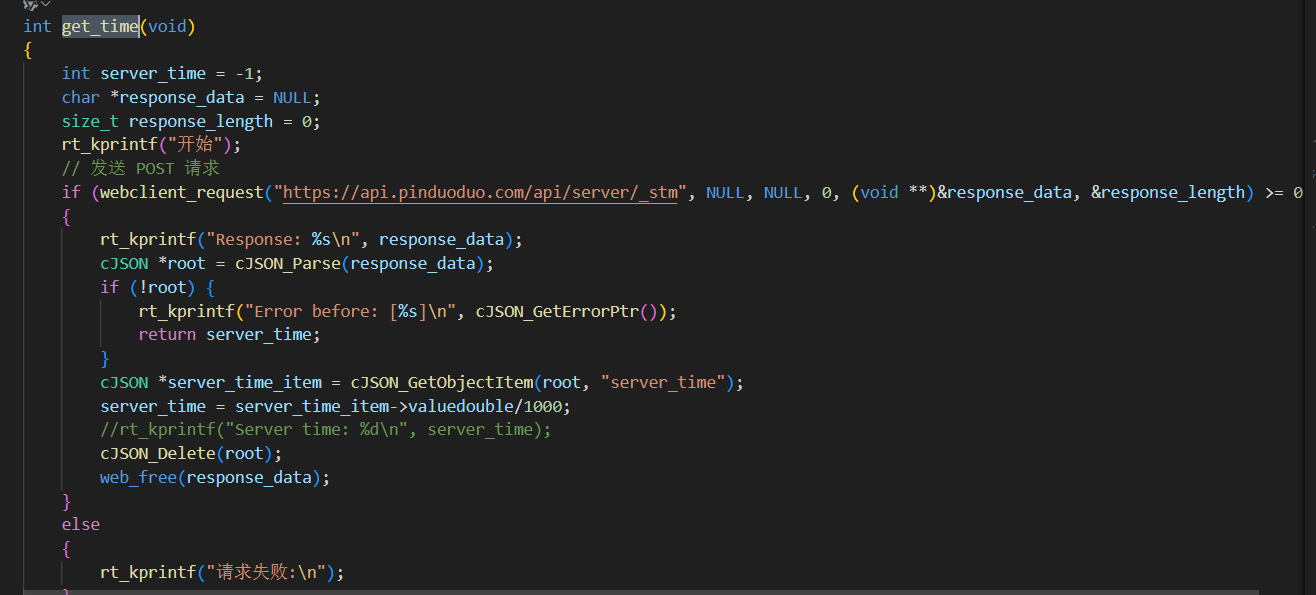1316x595 pixels.
Task: Click the else keyword
Action: coord(81,525)
